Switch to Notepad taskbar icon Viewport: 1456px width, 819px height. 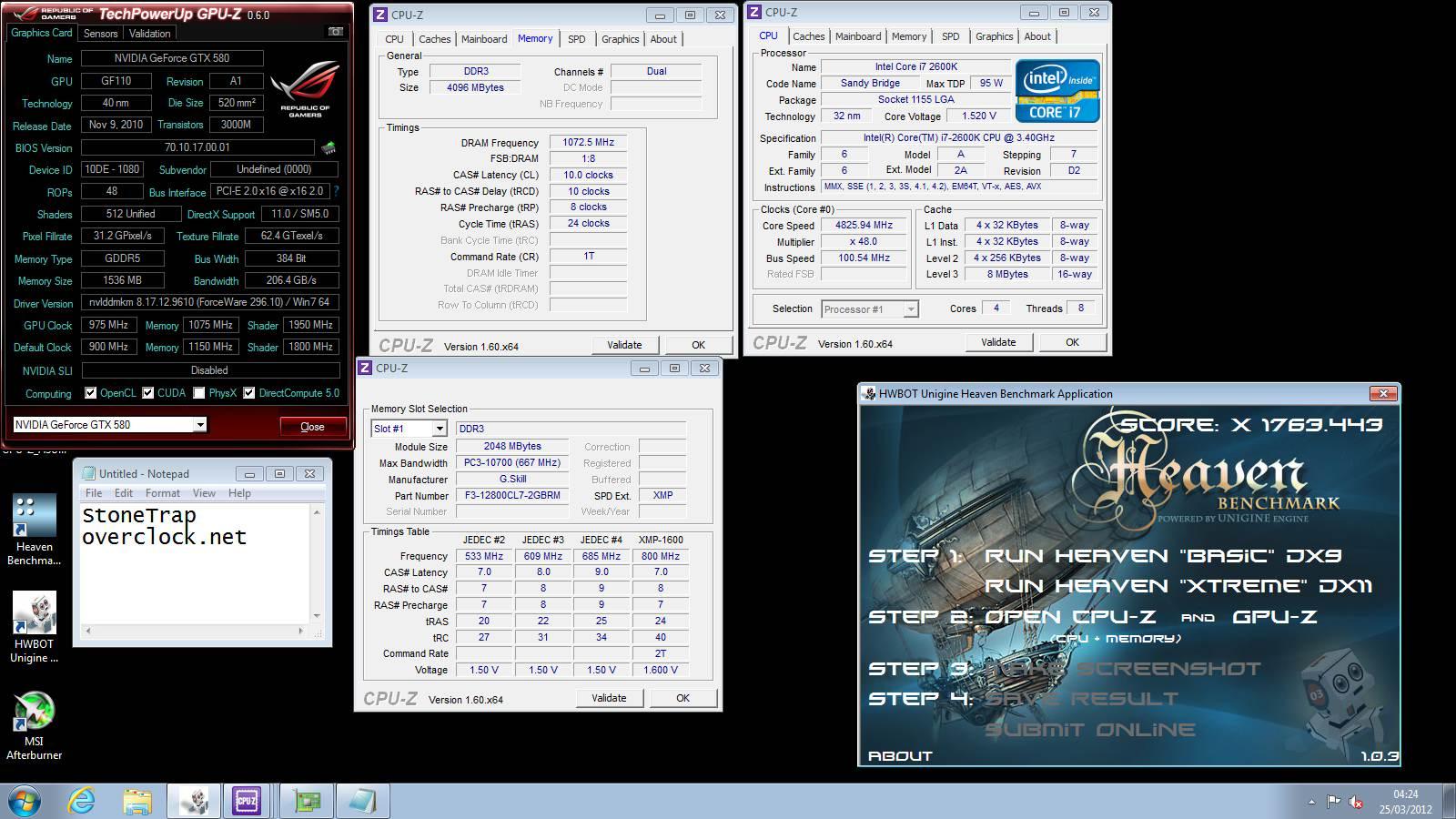pos(362,801)
